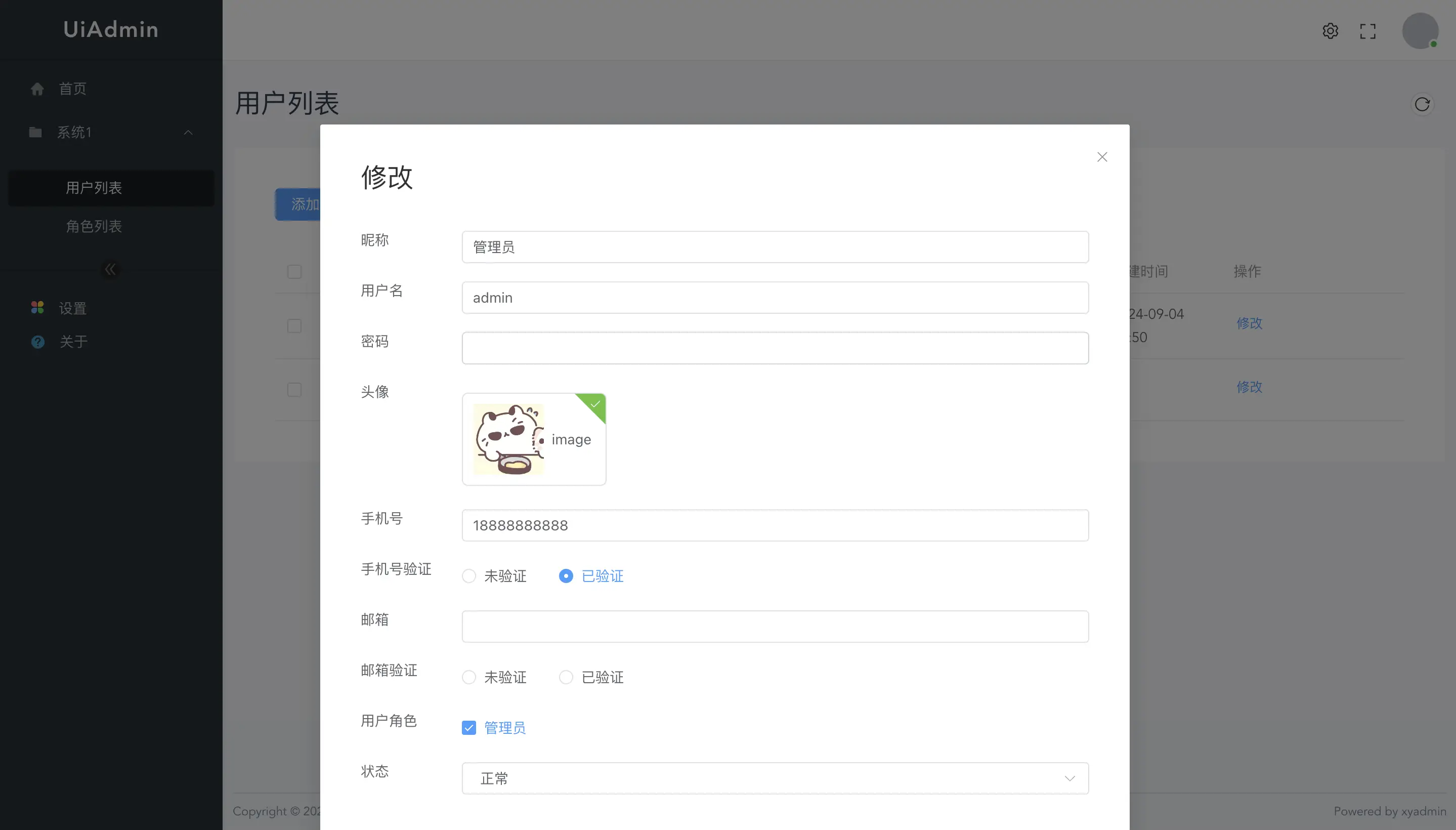Click the user avatar in top right
Screen dimensions: 1456x830
point(1420,31)
